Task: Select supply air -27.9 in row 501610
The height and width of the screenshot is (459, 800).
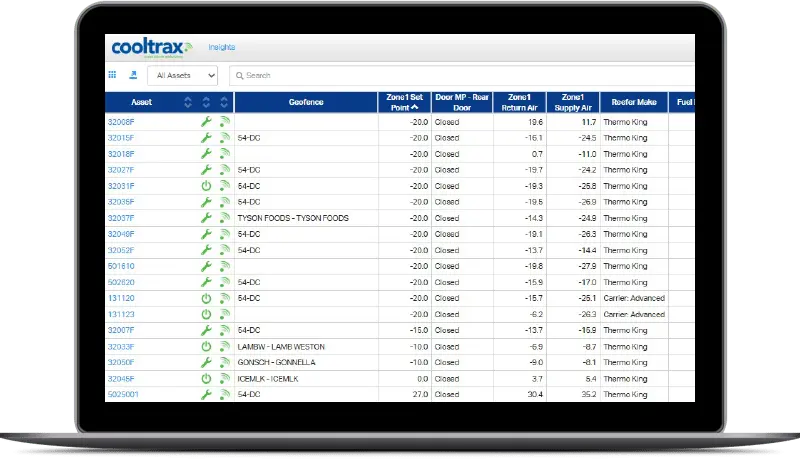Action: point(587,266)
